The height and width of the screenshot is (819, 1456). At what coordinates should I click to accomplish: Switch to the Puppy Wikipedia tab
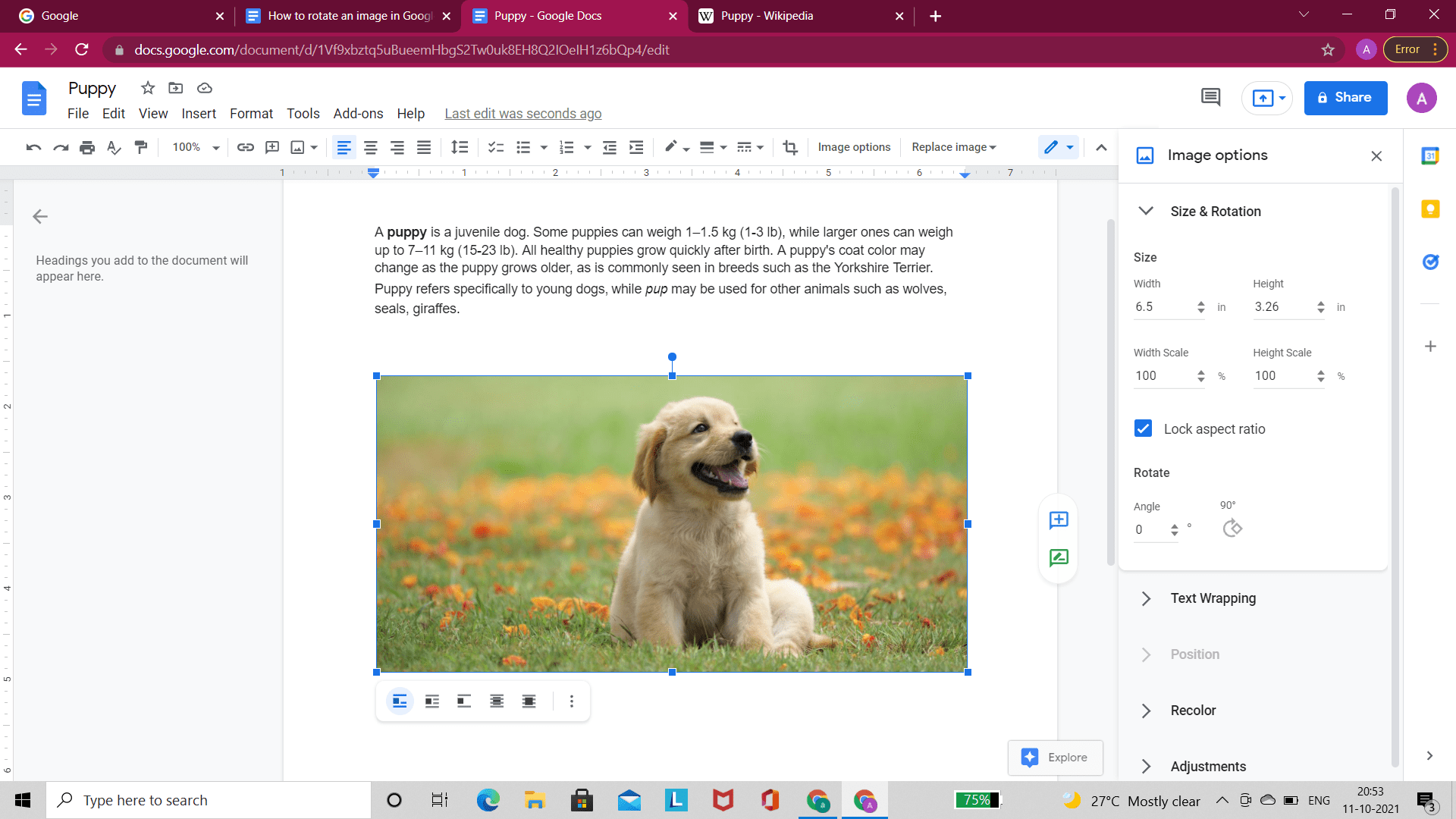[x=766, y=16]
